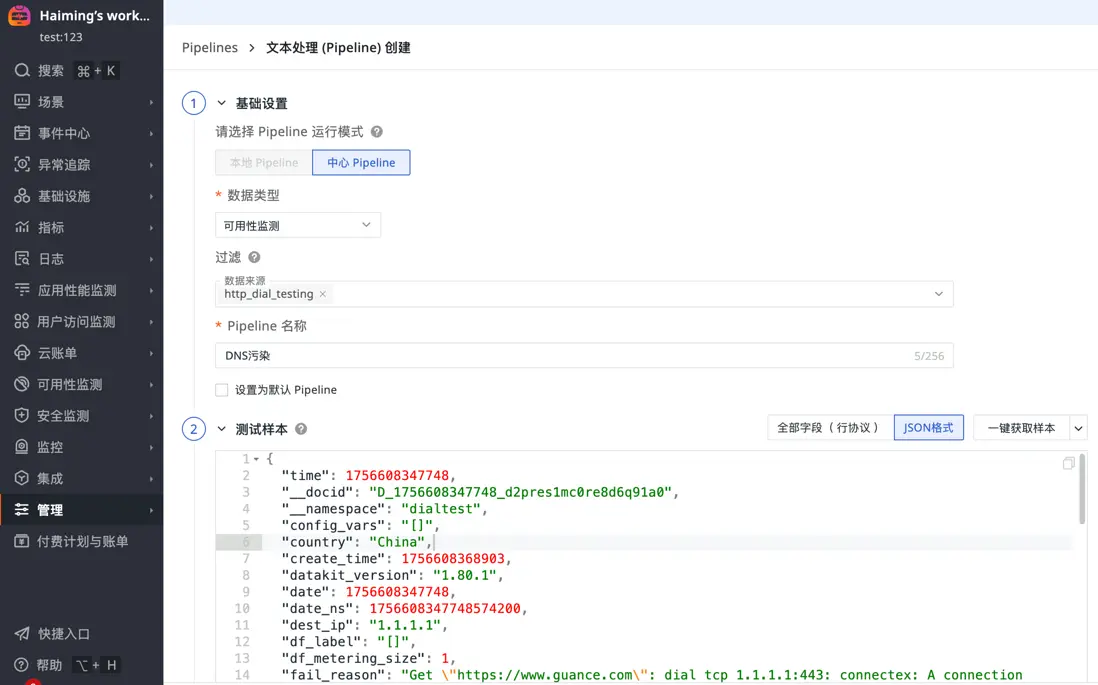
Task: Check the 设置为默认 Pipeline checkbox
Action: coord(222,390)
